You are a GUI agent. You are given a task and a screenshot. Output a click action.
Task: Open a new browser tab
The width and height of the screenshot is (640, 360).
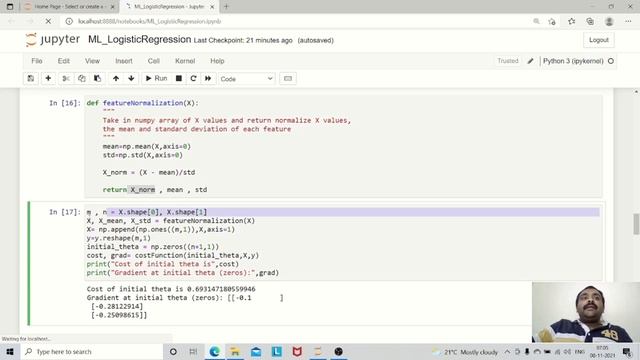pos(226,7)
